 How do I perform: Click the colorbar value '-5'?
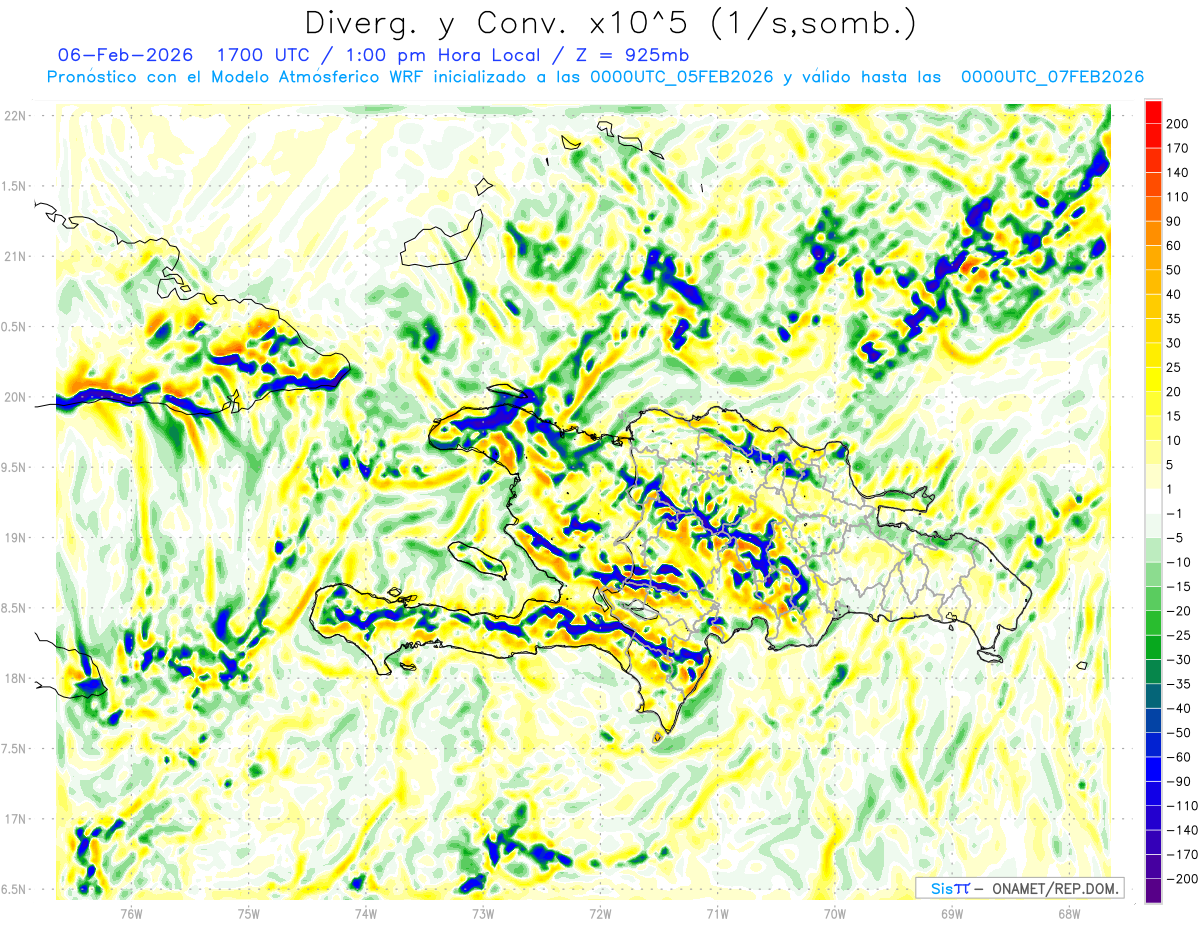1174,538
